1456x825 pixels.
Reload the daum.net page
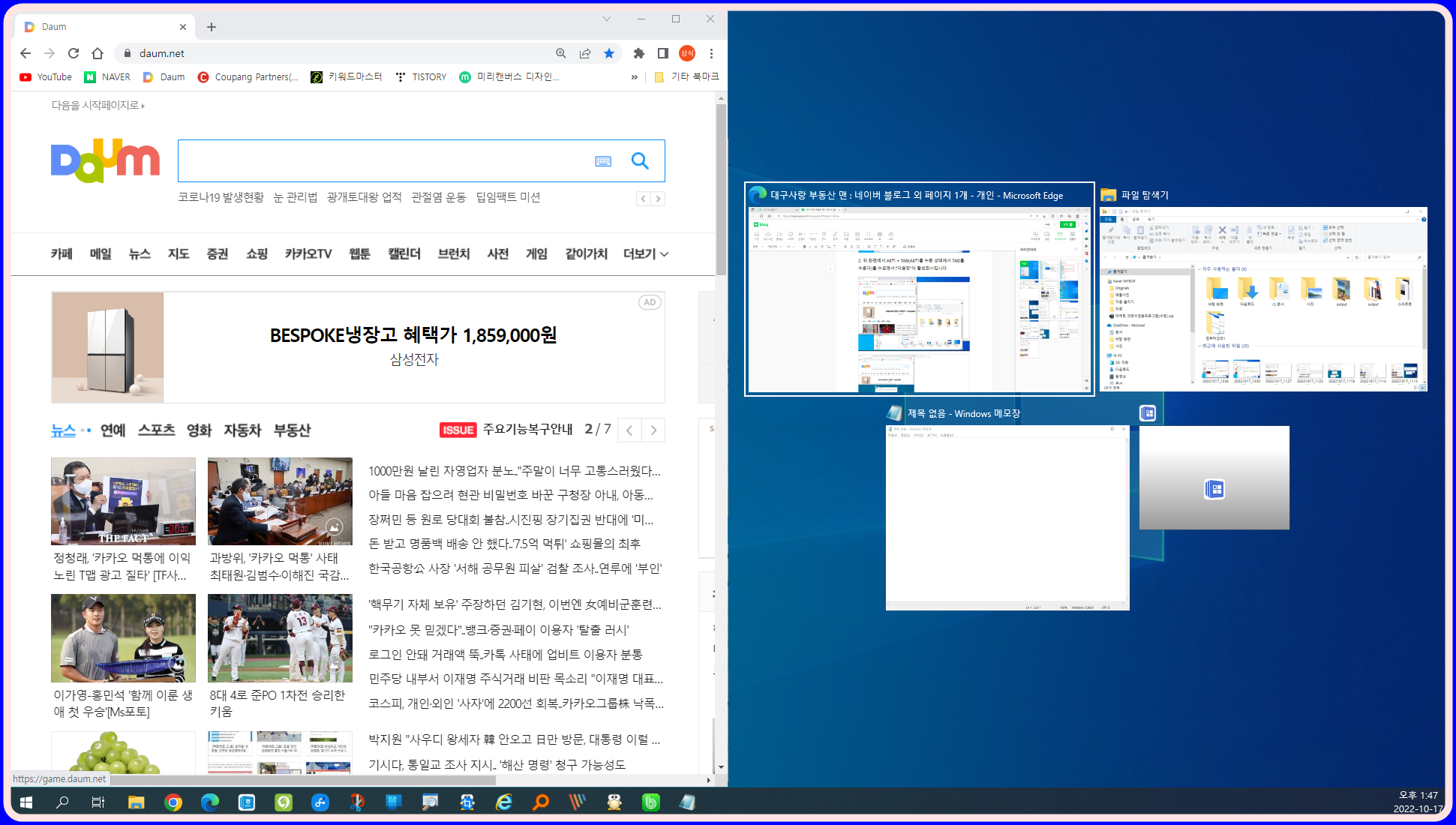point(74,53)
